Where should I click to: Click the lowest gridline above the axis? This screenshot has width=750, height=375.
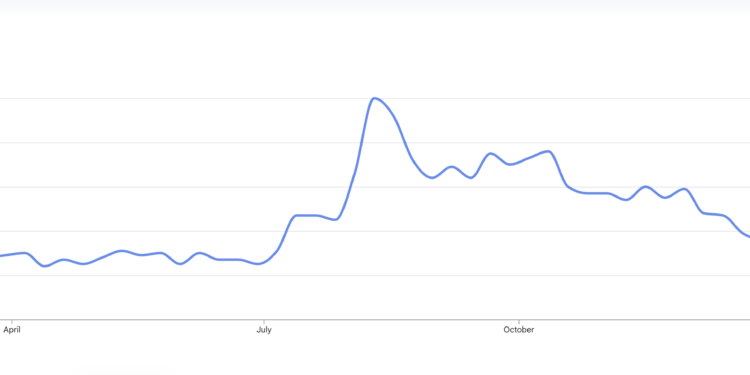pyautogui.click(x=375, y=276)
